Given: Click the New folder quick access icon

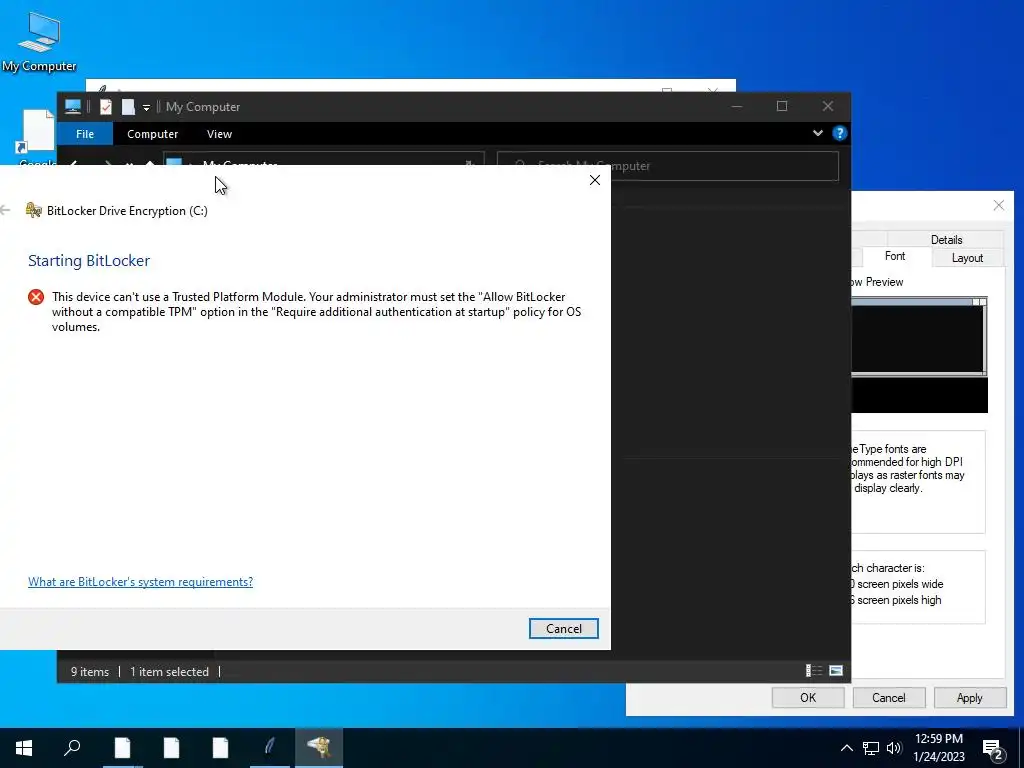Looking at the screenshot, I should (x=128, y=106).
